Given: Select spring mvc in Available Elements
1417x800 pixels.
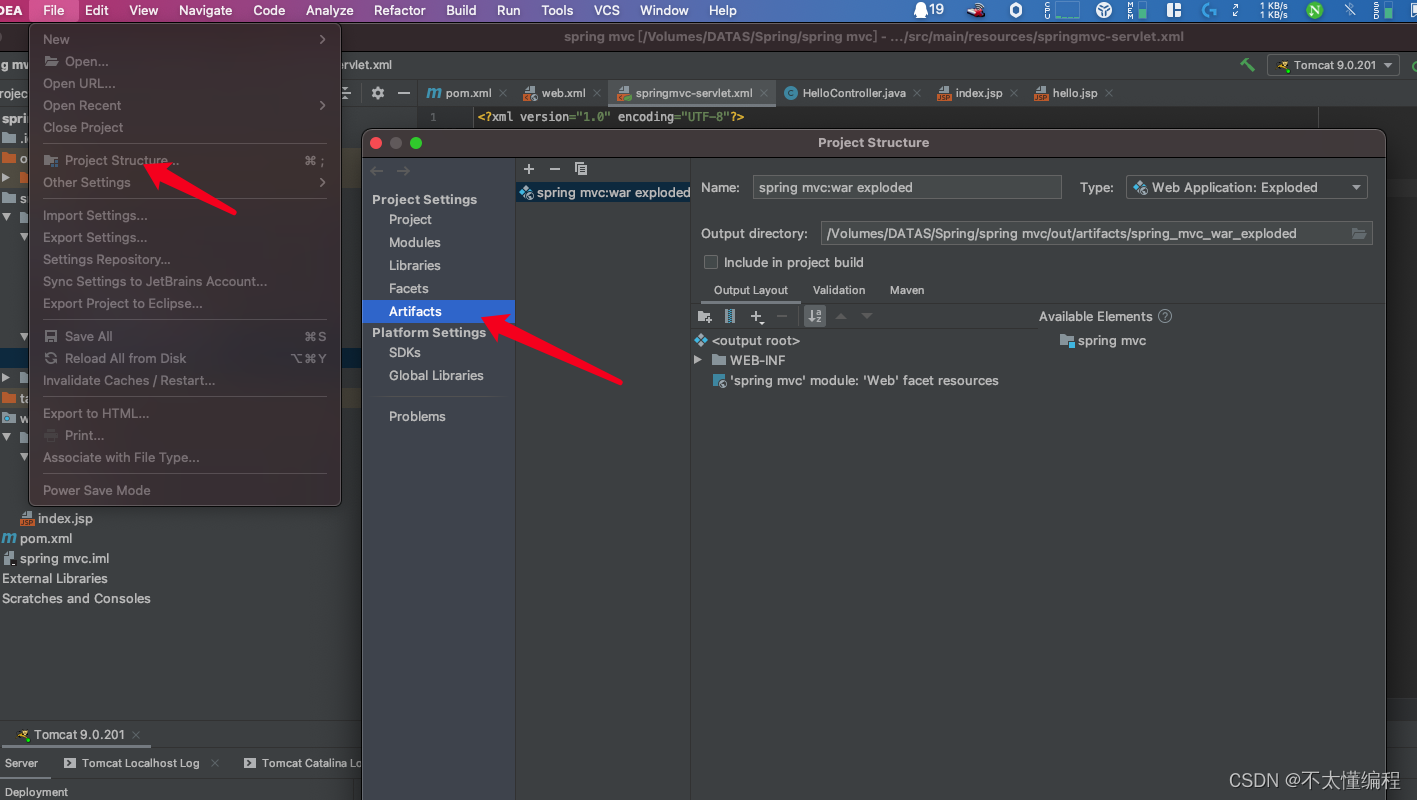Looking at the screenshot, I should click(1102, 340).
